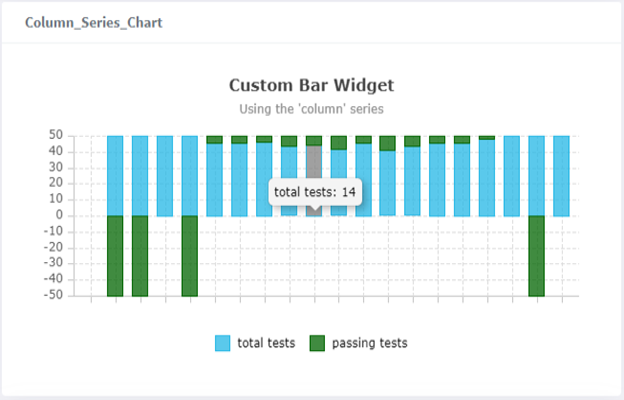Click the third dark green negative bar from left

pos(190,255)
